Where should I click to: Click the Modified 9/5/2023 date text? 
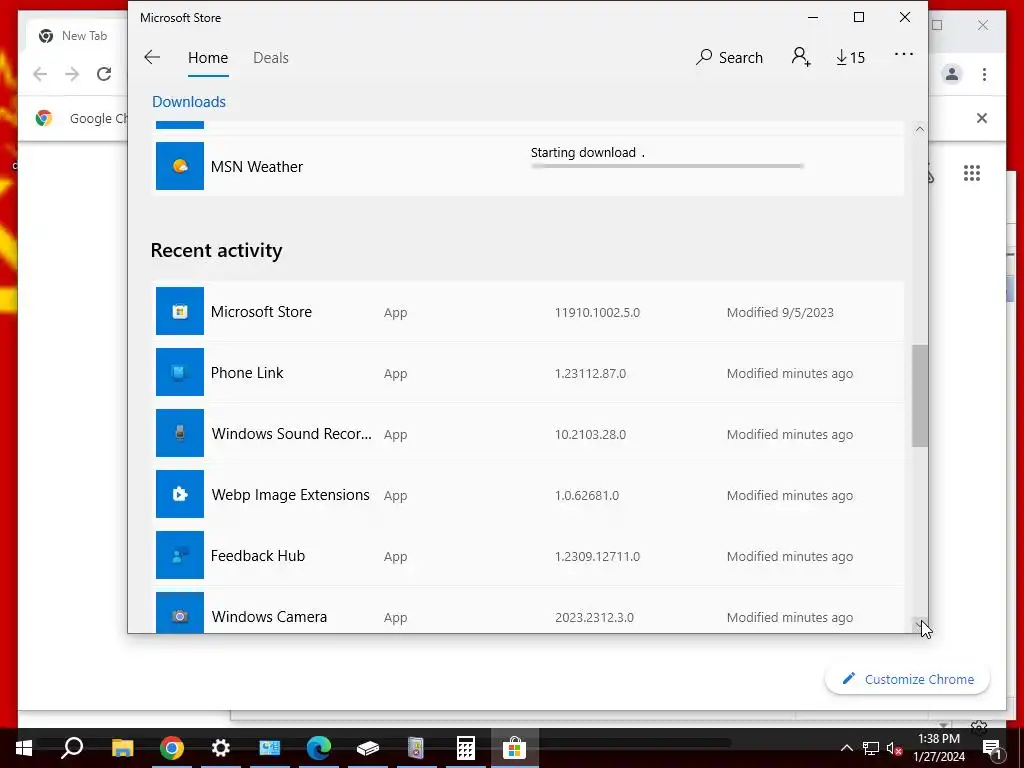click(780, 312)
